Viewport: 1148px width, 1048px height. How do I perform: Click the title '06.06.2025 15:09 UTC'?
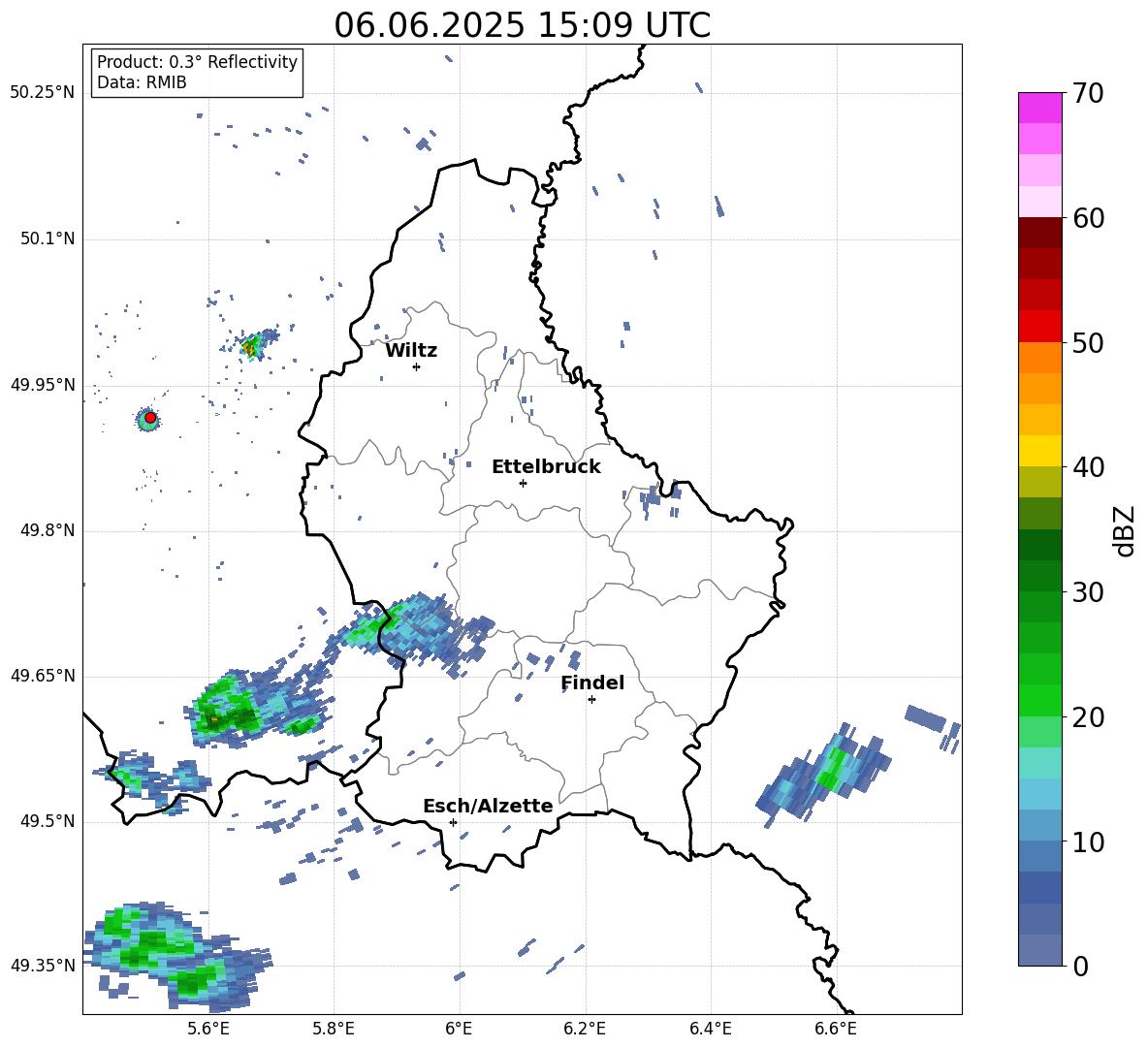click(x=522, y=25)
